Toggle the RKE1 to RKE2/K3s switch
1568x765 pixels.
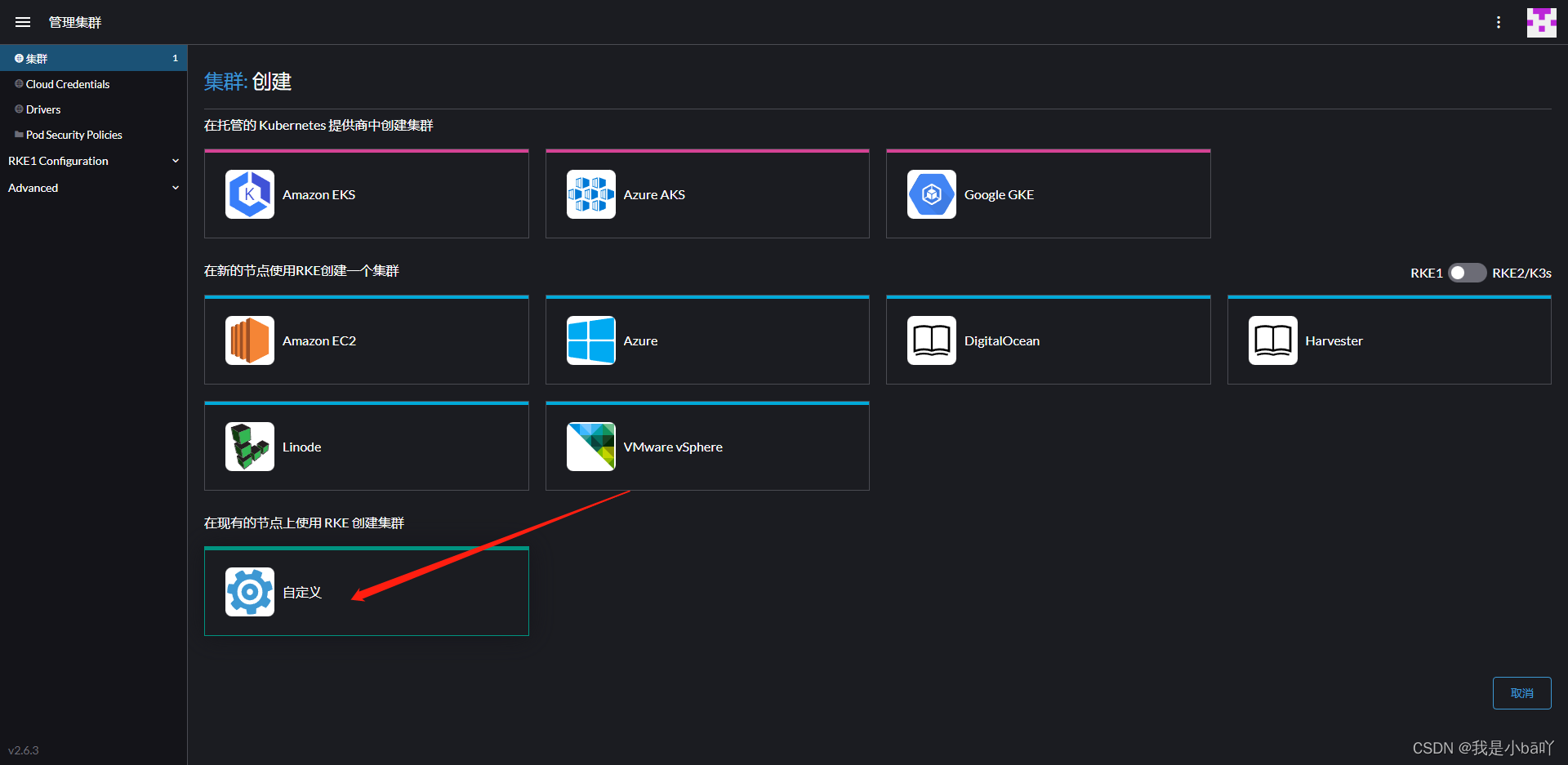click(1467, 273)
